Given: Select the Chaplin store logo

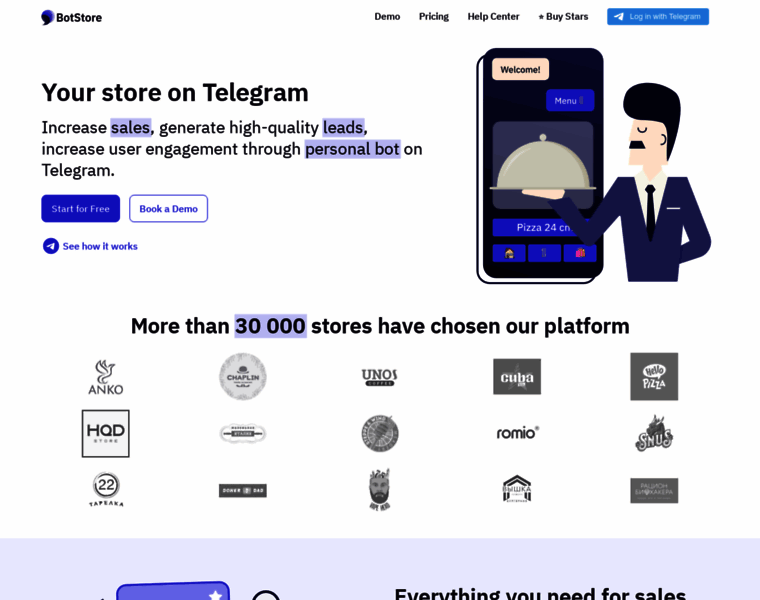Looking at the screenshot, I should (x=243, y=377).
